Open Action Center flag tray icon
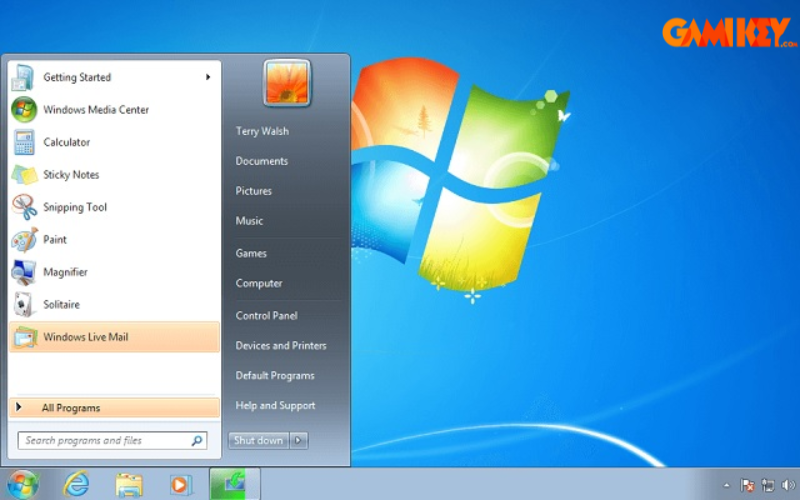This screenshot has height=500, width=800. point(747,485)
